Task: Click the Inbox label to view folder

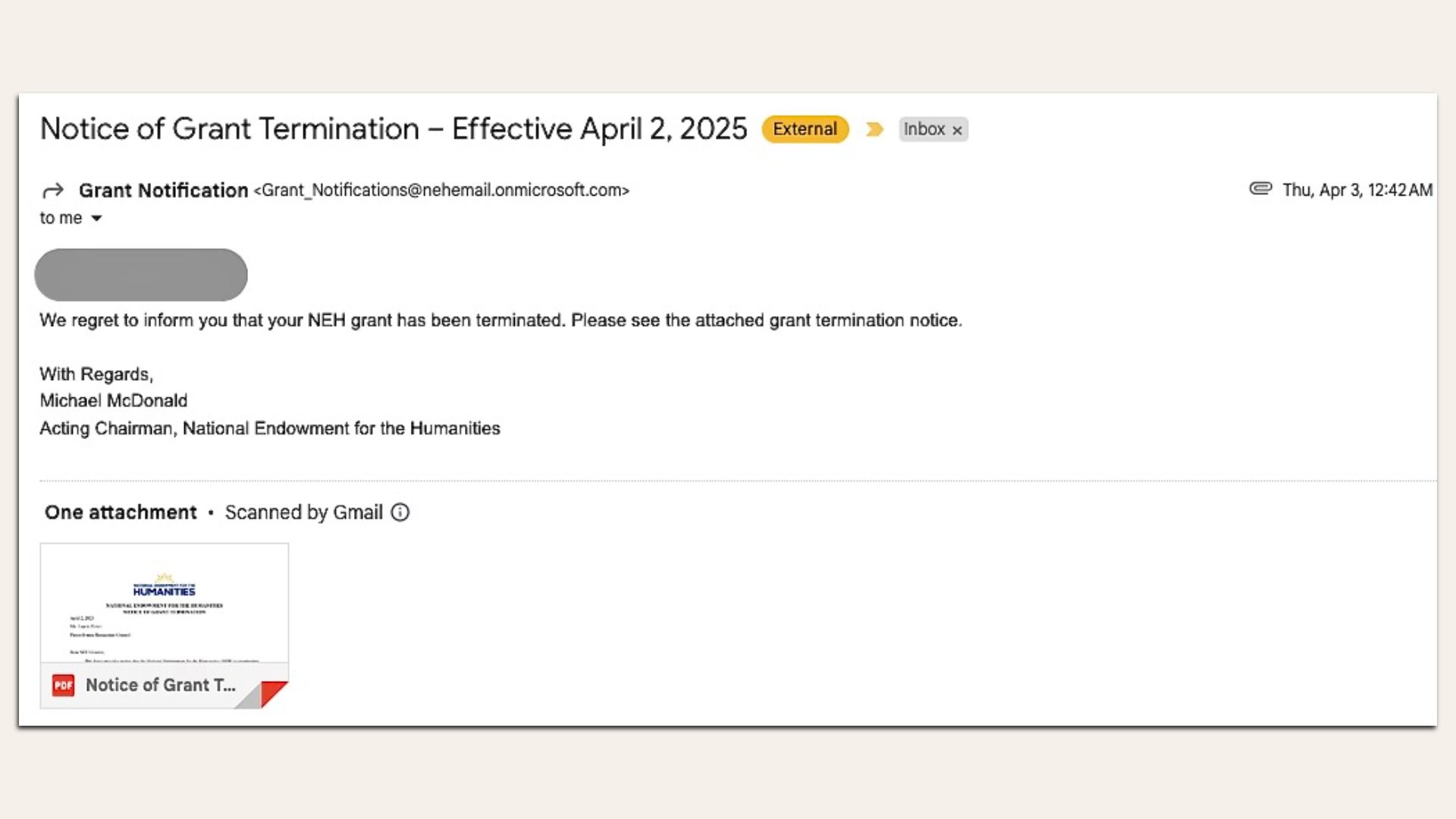Action: point(924,130)
